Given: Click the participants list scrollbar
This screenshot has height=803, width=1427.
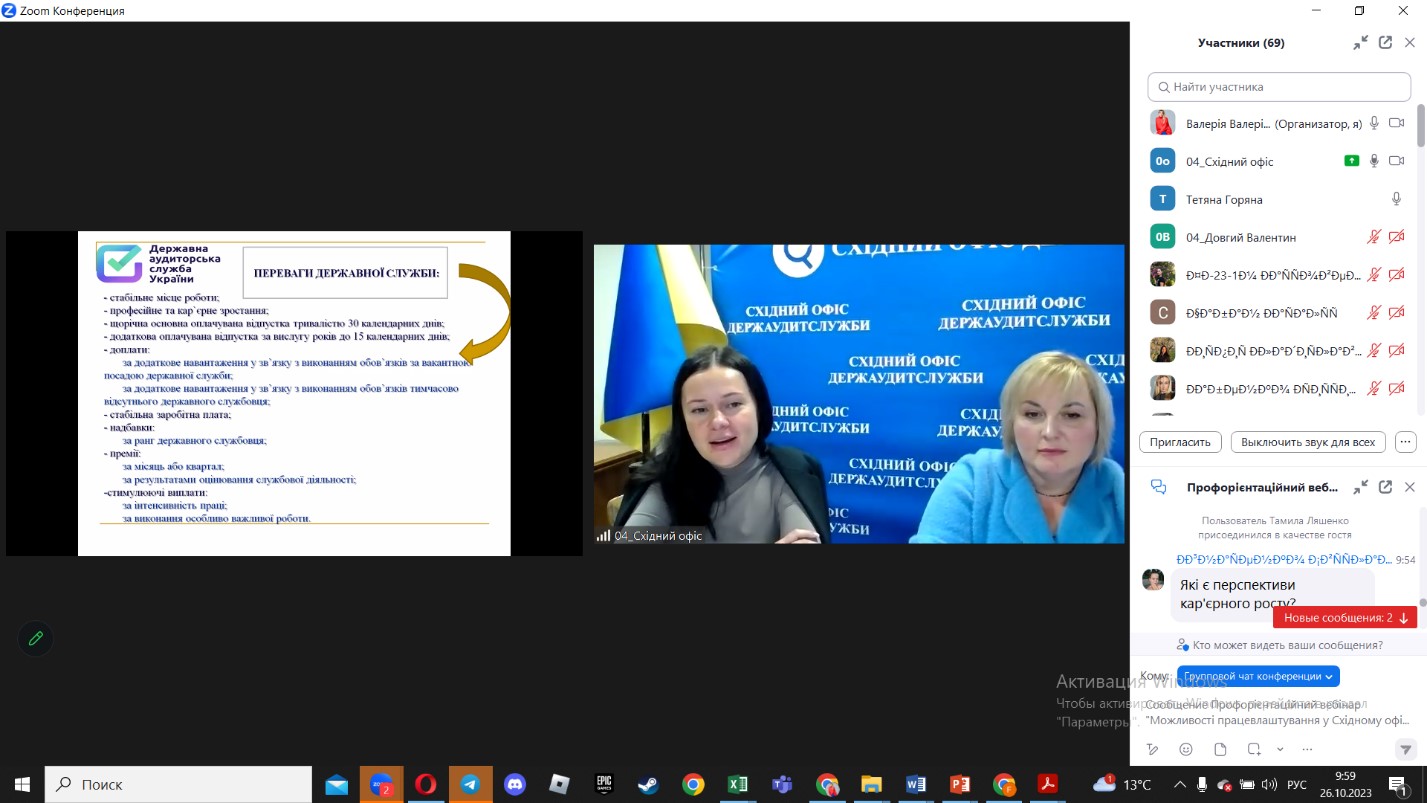Looking at the screenshot, I should pyautogui.click(x=1421, y=125).
